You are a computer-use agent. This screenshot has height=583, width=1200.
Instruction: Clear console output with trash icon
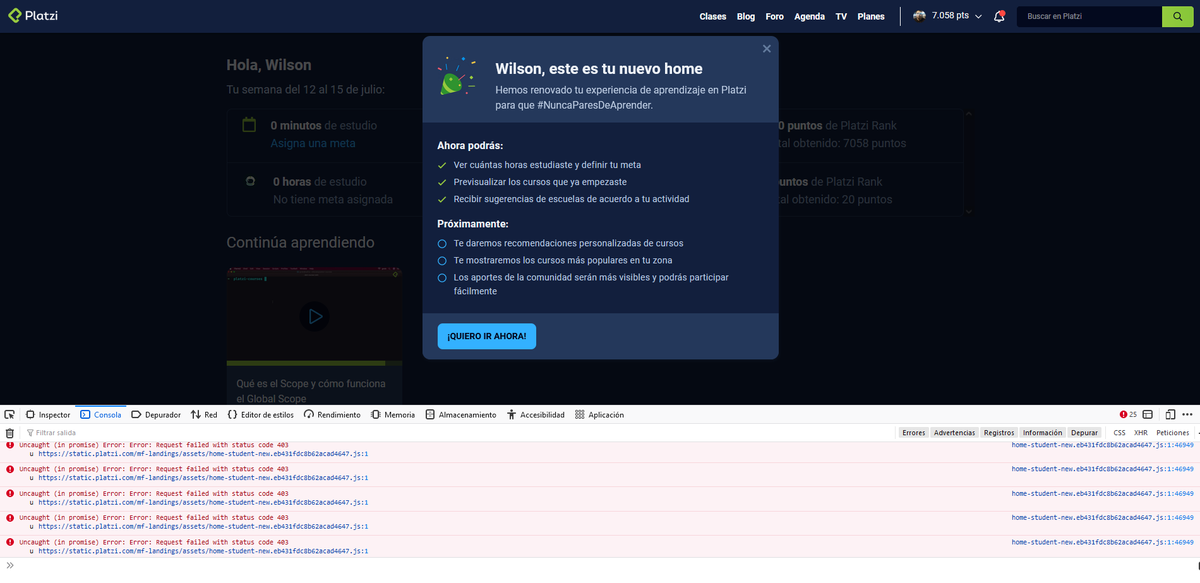coord(10,432)
